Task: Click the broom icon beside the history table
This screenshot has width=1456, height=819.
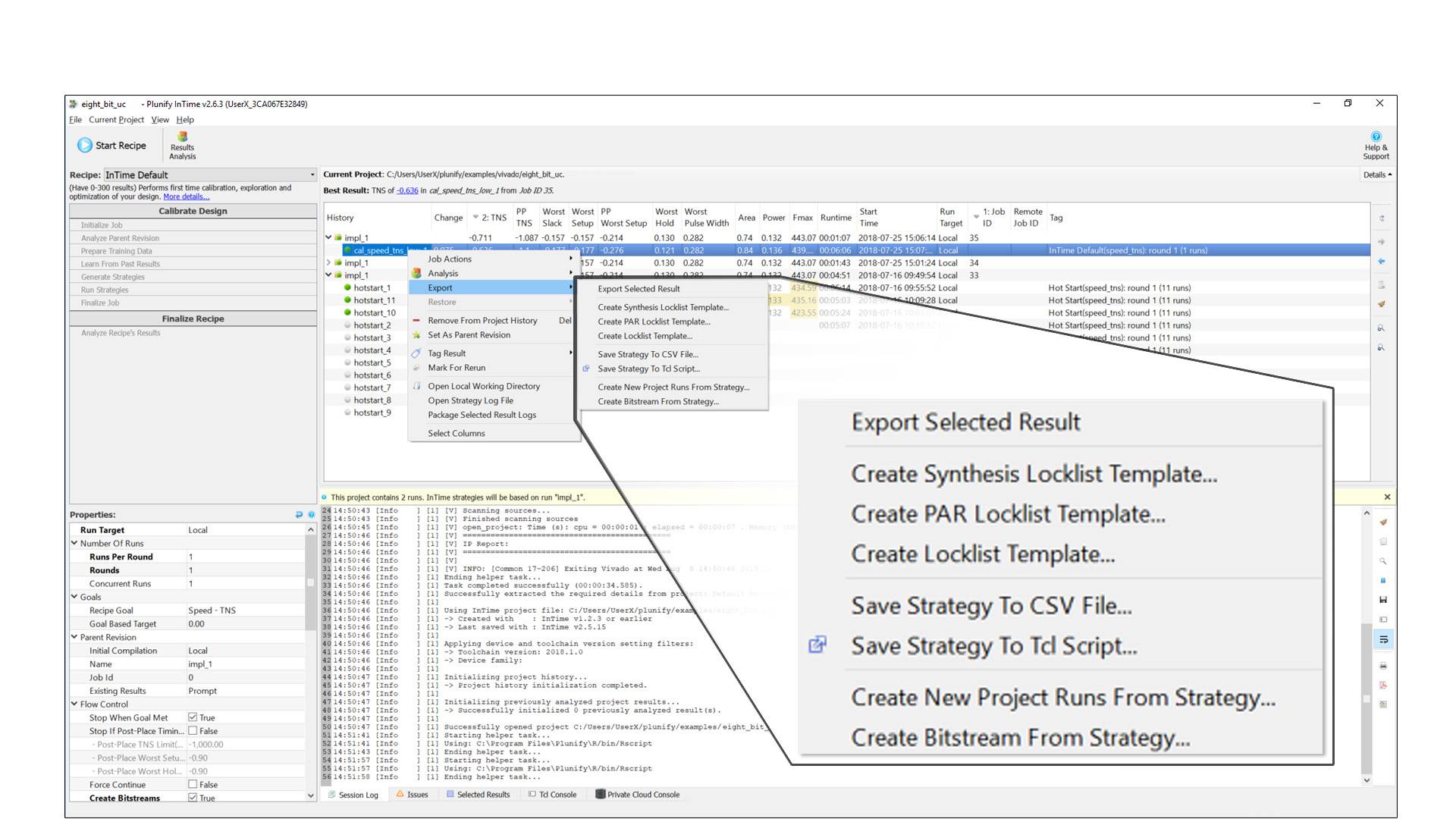Action: click(x=1382, y=304)
